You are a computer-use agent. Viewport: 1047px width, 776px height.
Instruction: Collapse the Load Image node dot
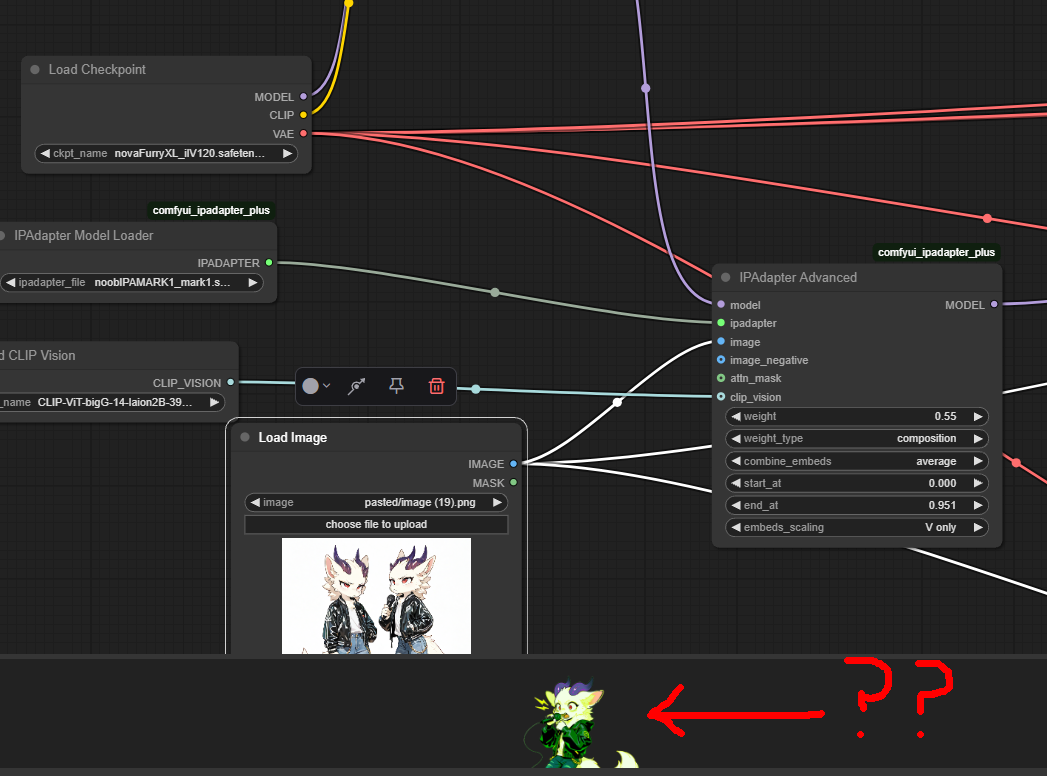[245, 437]
